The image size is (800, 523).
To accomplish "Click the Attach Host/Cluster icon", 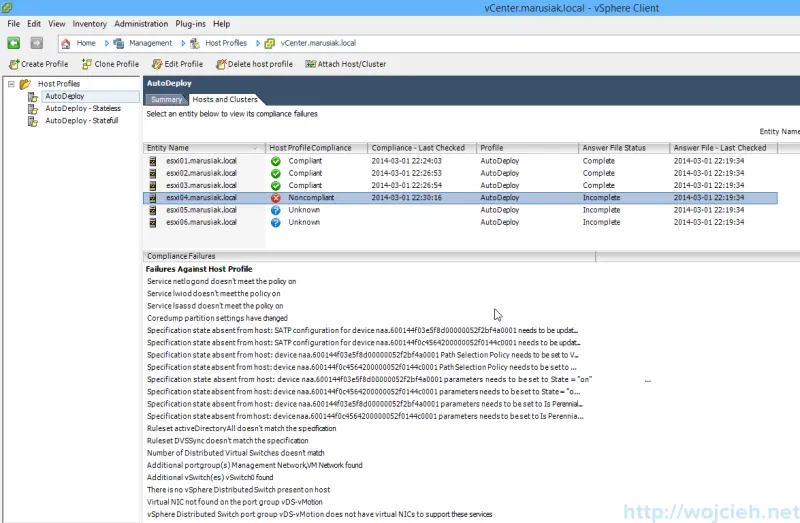I will 310,64.
